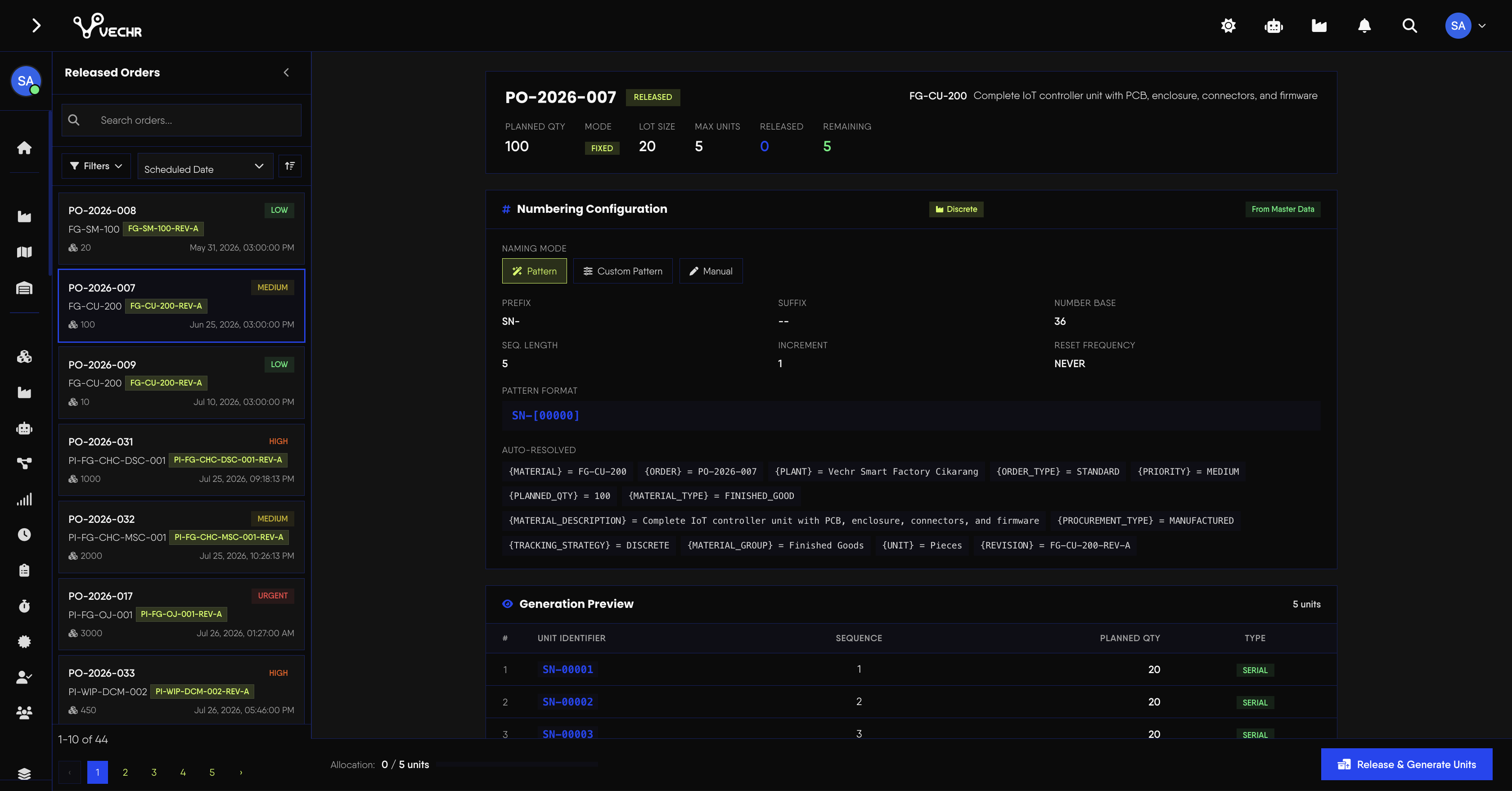This screenshot has width=1512, height=791.
Task: Open the user-check icon in sidebar
Action: [x=24, y=677]
